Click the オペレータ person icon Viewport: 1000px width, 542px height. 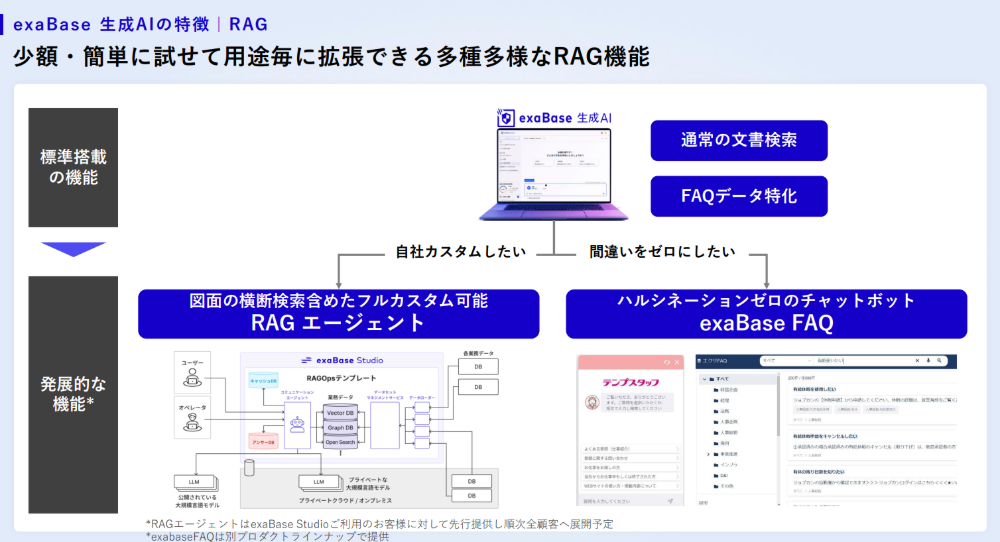[190, 421]
